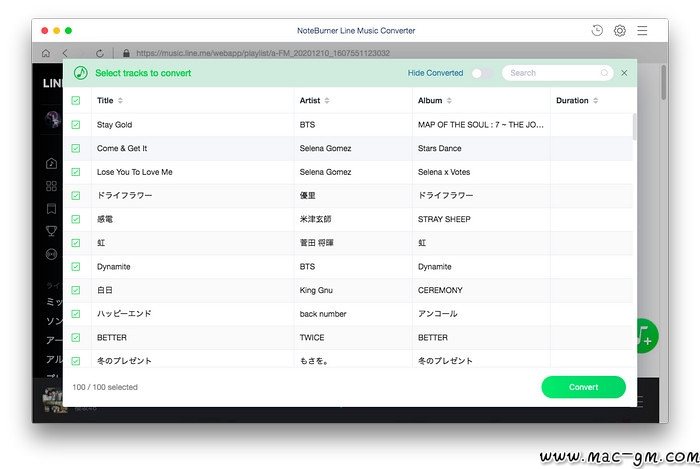Open the grid category sidebar icon
This screenshot has height=469, width=700.
(51, 186)
